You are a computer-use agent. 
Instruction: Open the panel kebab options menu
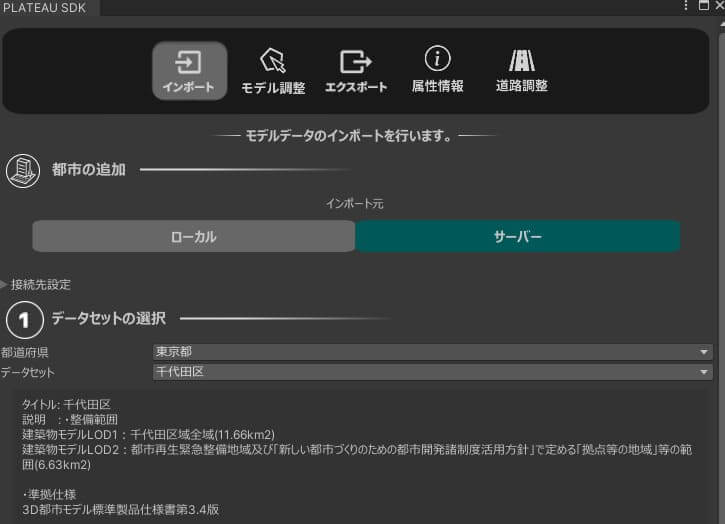tap(686, 5)
